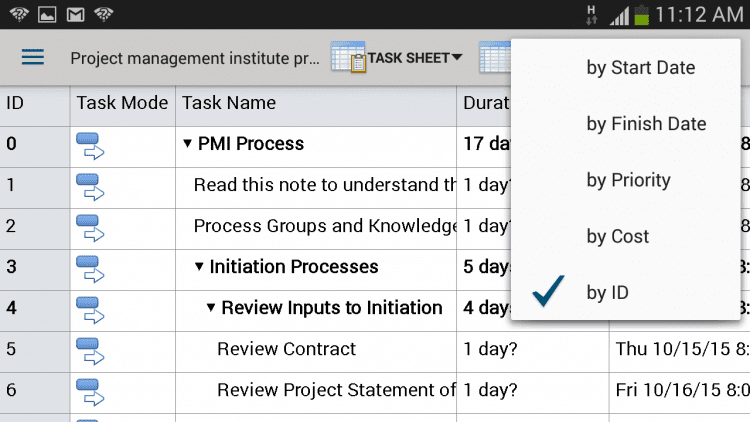Collapse the Initiation Processes group
Viewport: 750px width, 422px height.
[x=199, y=267]
